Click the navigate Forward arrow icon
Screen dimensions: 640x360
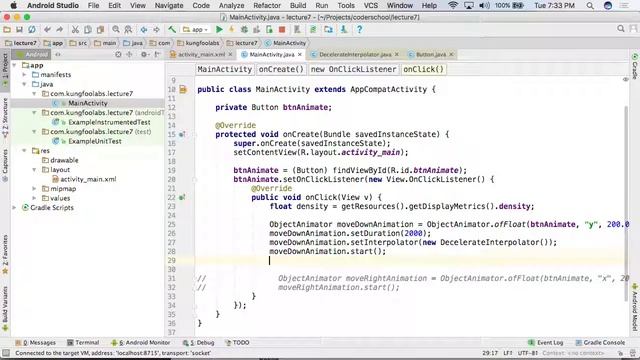pyautogui.click(x=156, y=29)
